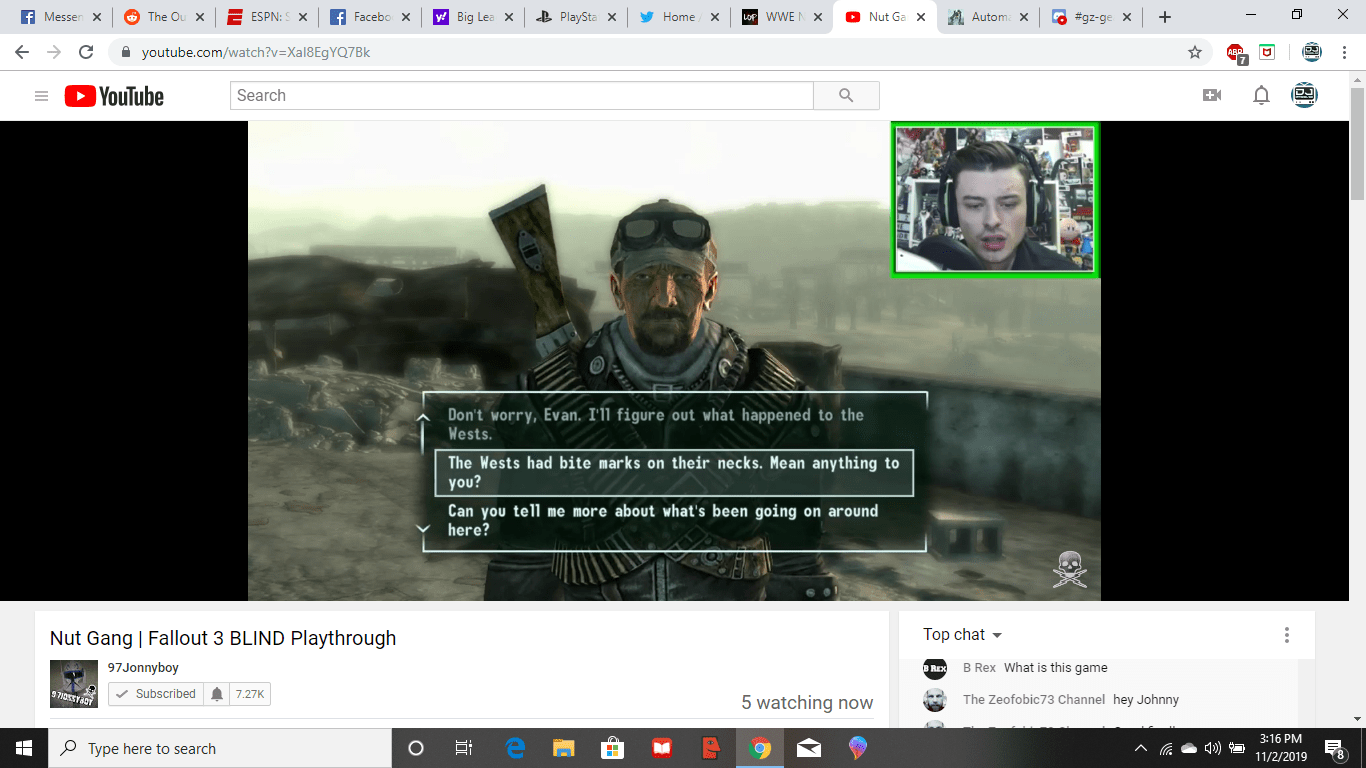Switch to the Twitter Home tab
This screenshot has height=768, width=1366.
[x=678, y=17]
